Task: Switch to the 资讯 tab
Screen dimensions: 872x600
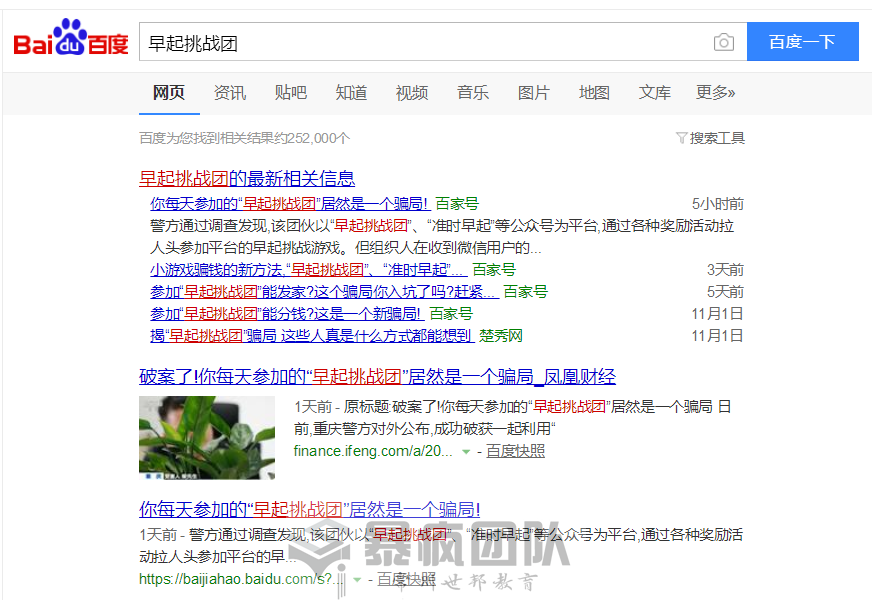Action: 230,93
